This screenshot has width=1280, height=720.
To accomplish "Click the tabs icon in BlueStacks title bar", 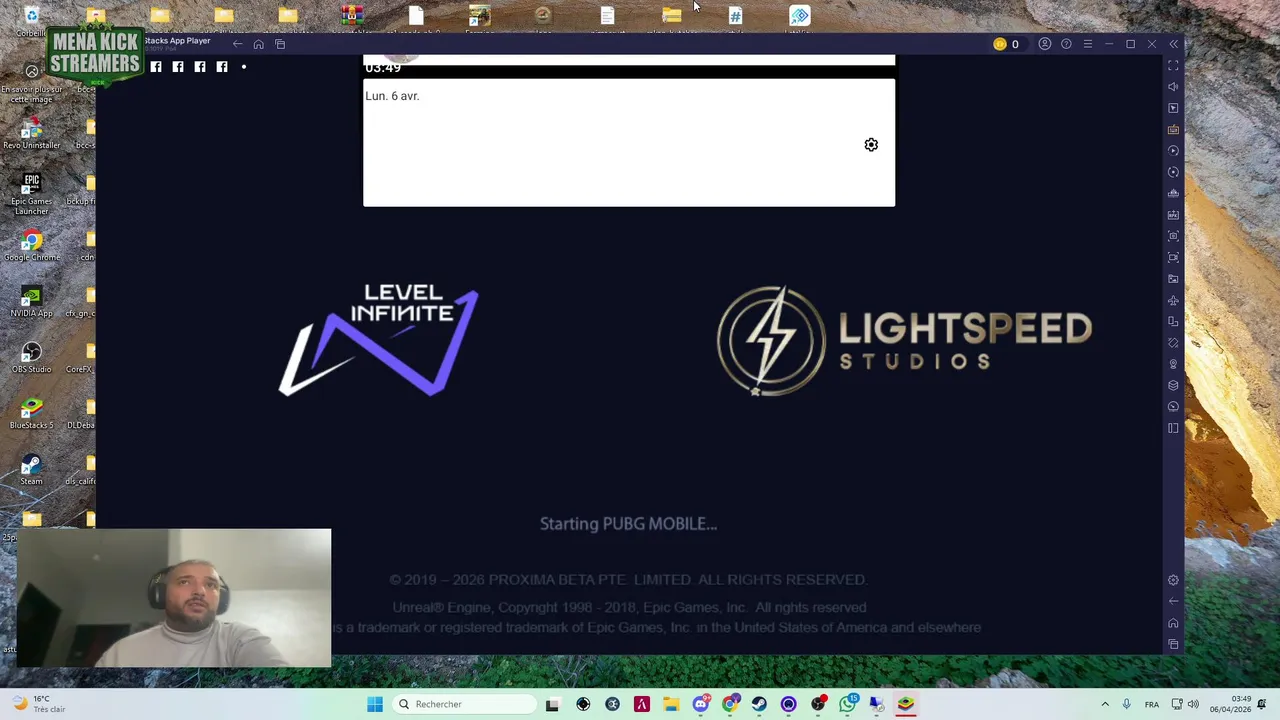I will point(280,44).
